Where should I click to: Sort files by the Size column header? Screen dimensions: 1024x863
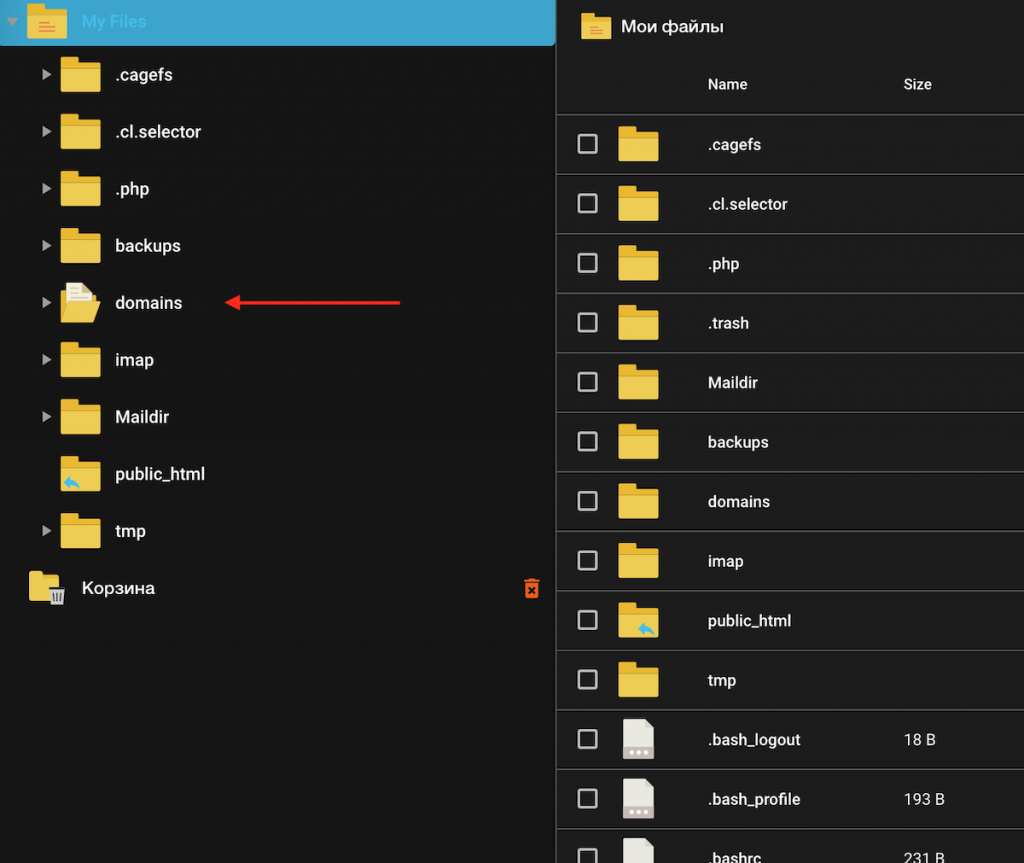tap(917, 85)
